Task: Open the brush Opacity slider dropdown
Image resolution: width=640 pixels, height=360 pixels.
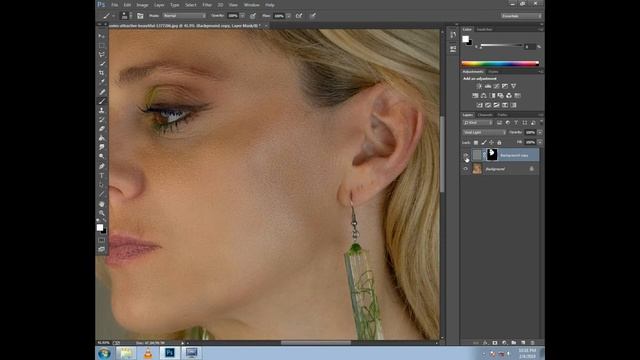Action: 242,16
